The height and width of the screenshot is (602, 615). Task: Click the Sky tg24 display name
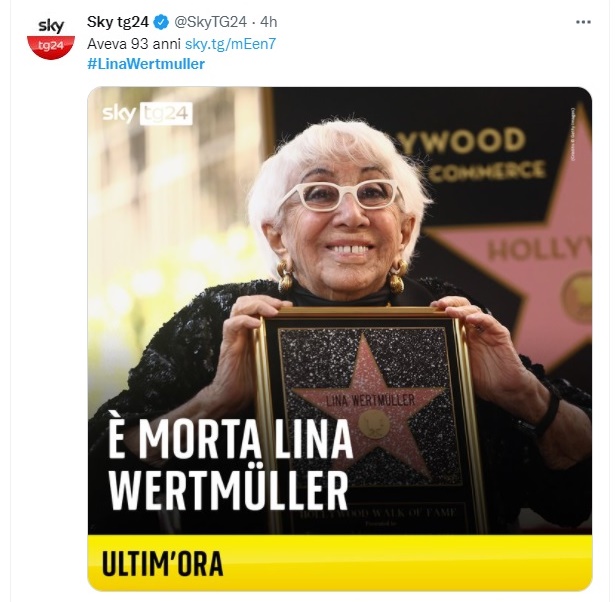point(118,22)
